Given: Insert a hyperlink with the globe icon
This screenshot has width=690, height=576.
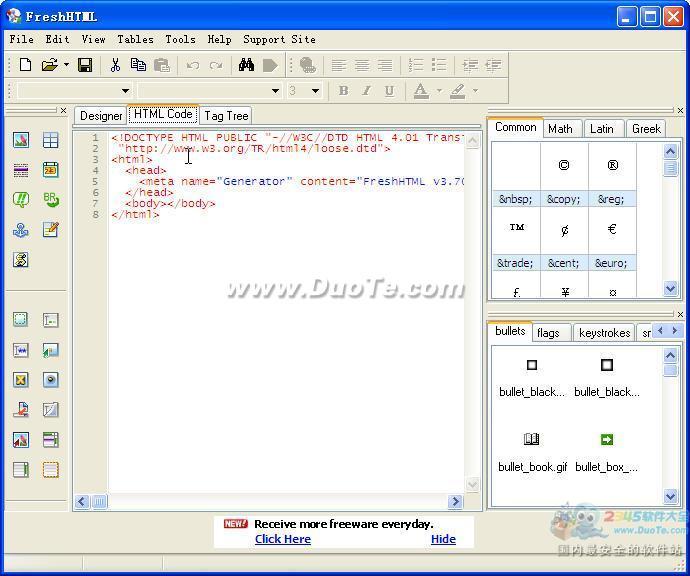Looking at the screenshot, I should pyautogui.click(x=308, y=66).
